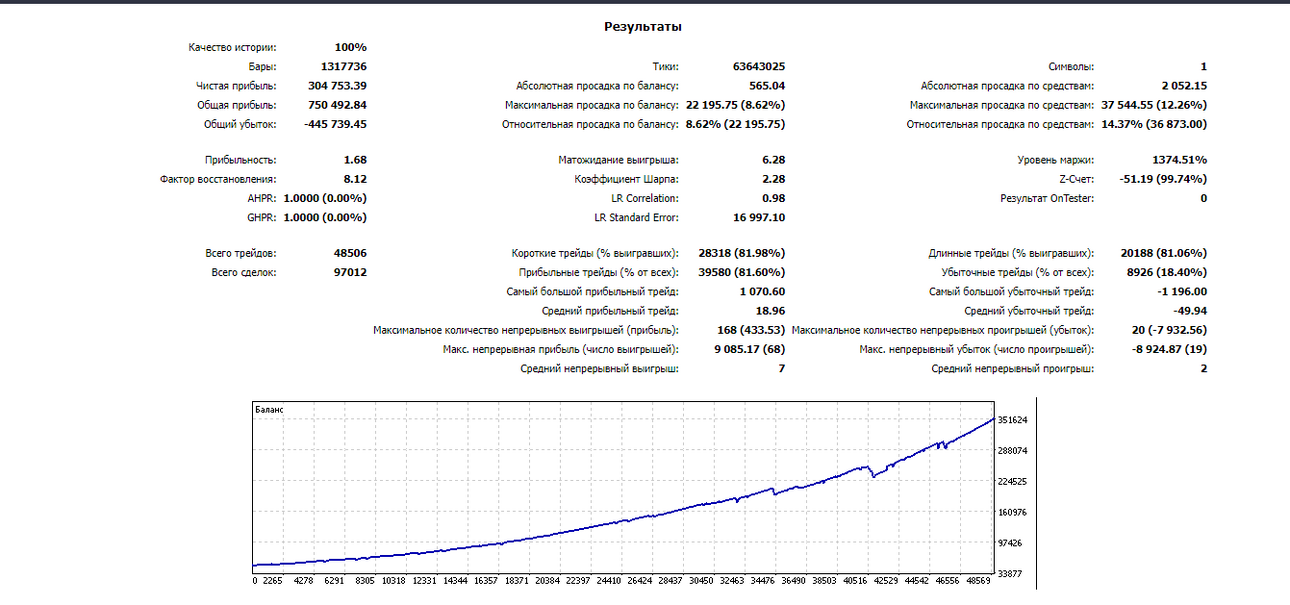This screenshot has width=1290, height=605.
Task: Click Прибыльные трейды value 39580 (81.60%)
Action: pyautogui.click(x=742, y=273)
